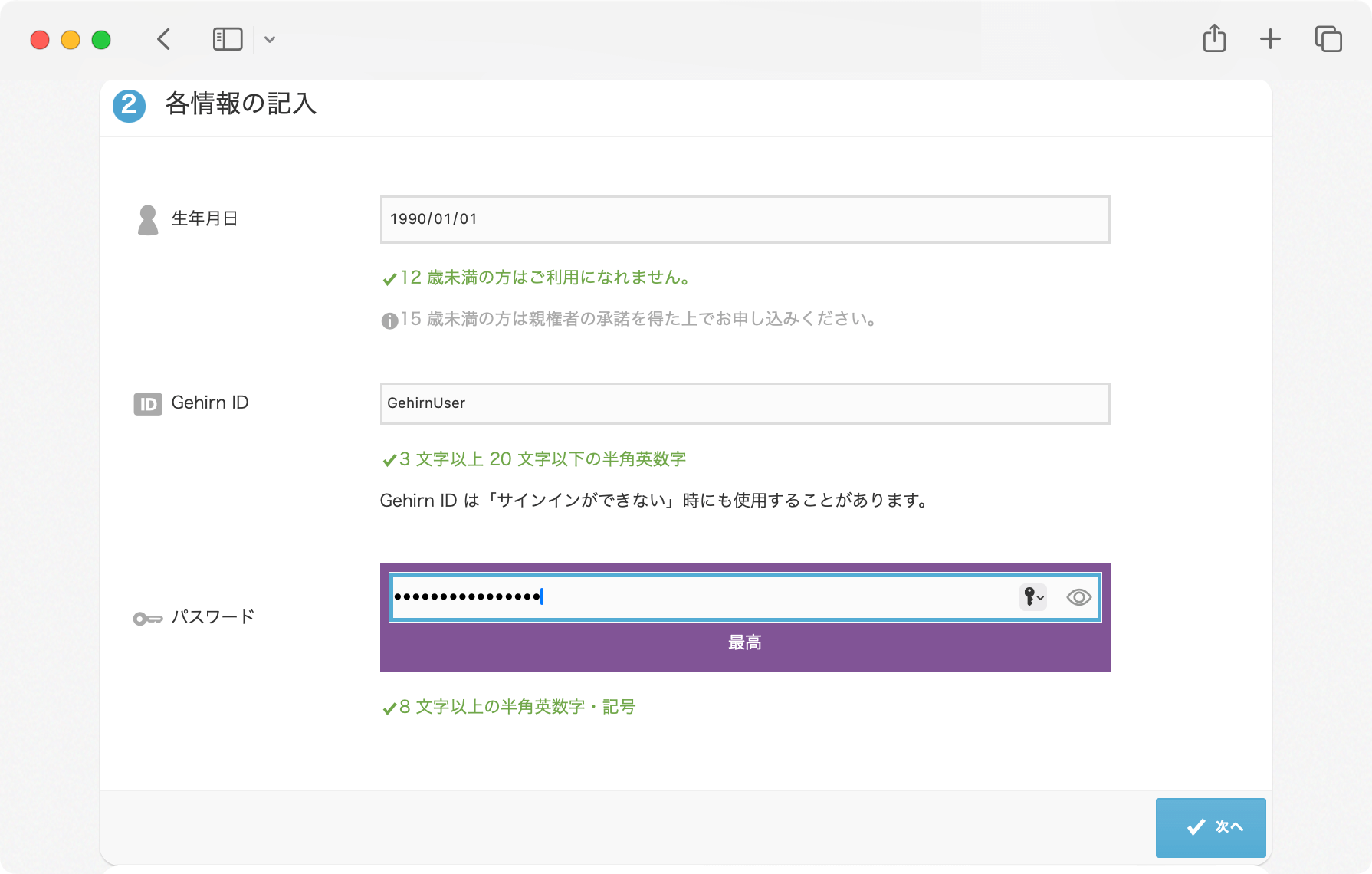Screen dimensions: 1372x874
Task: Reveal the password using the eye icon
Action: tap(1079, 597)
